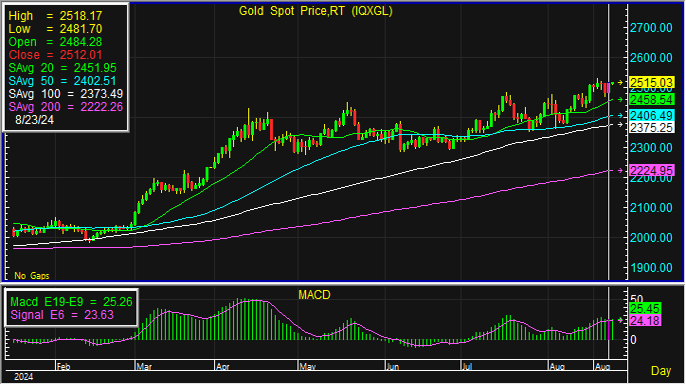686x385 pixels.
Task: Select the High = 2518.17 value
Action: (x=55, y=16)
